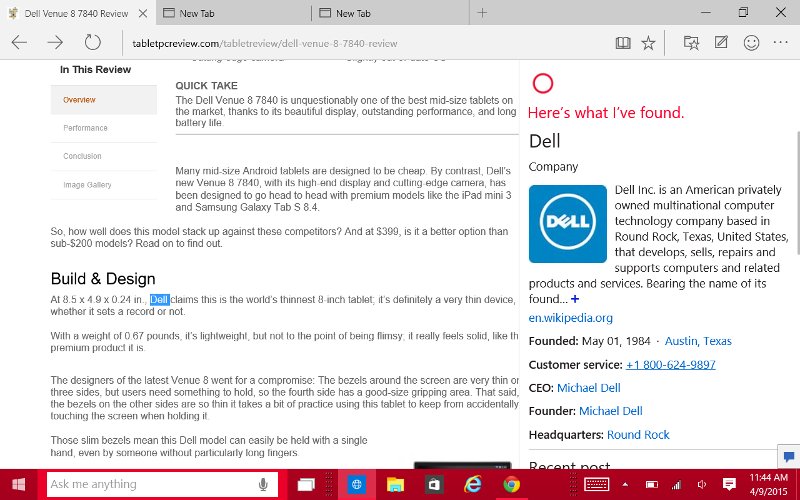The width and height of the screenshot is (800, 500).
Task: Click the battery status tray icon
Action: point(652,485)
